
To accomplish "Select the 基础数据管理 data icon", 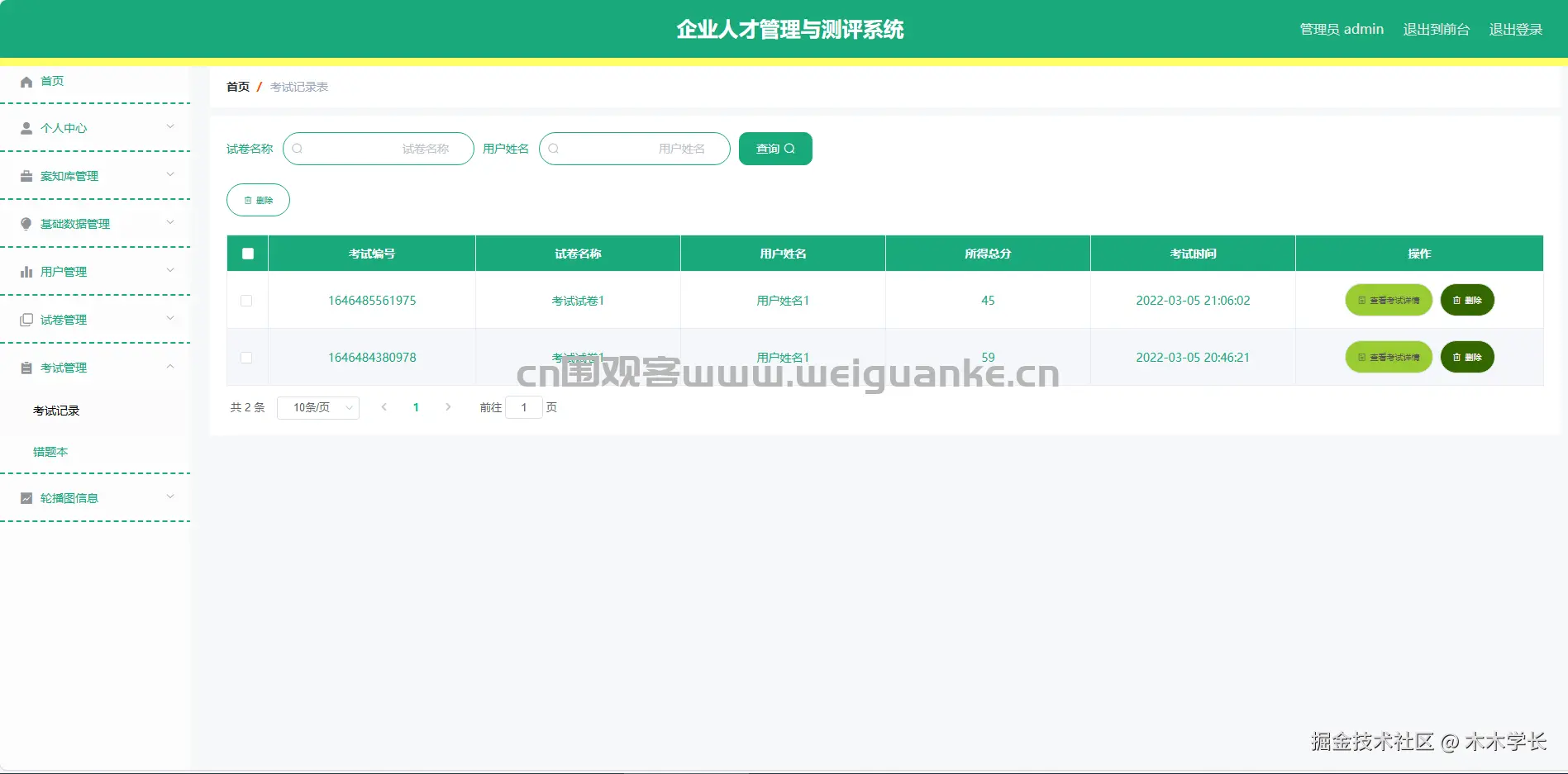I will point(25,223).
